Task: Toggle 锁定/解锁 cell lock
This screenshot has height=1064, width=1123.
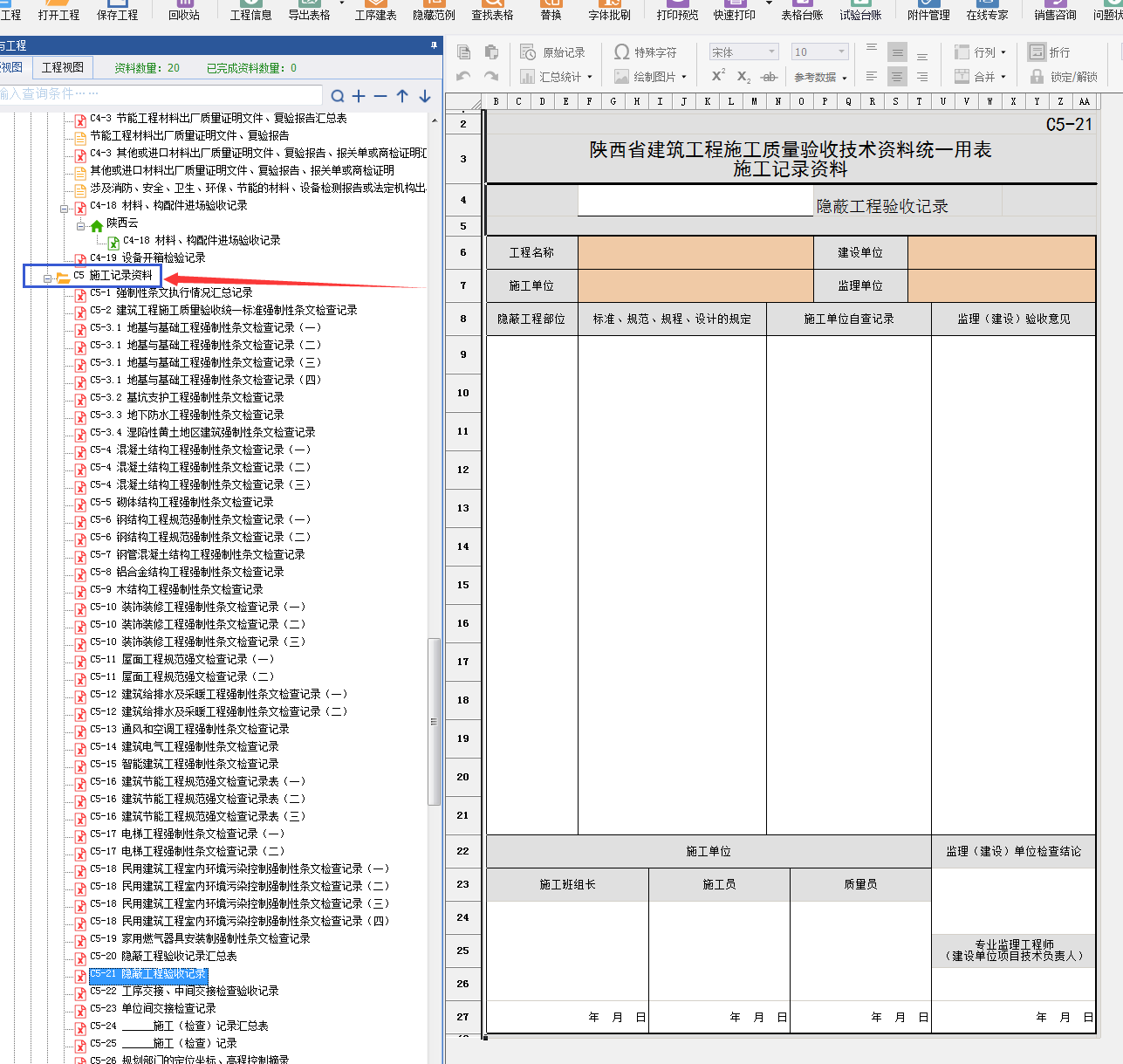Action: coord(1064,77)
